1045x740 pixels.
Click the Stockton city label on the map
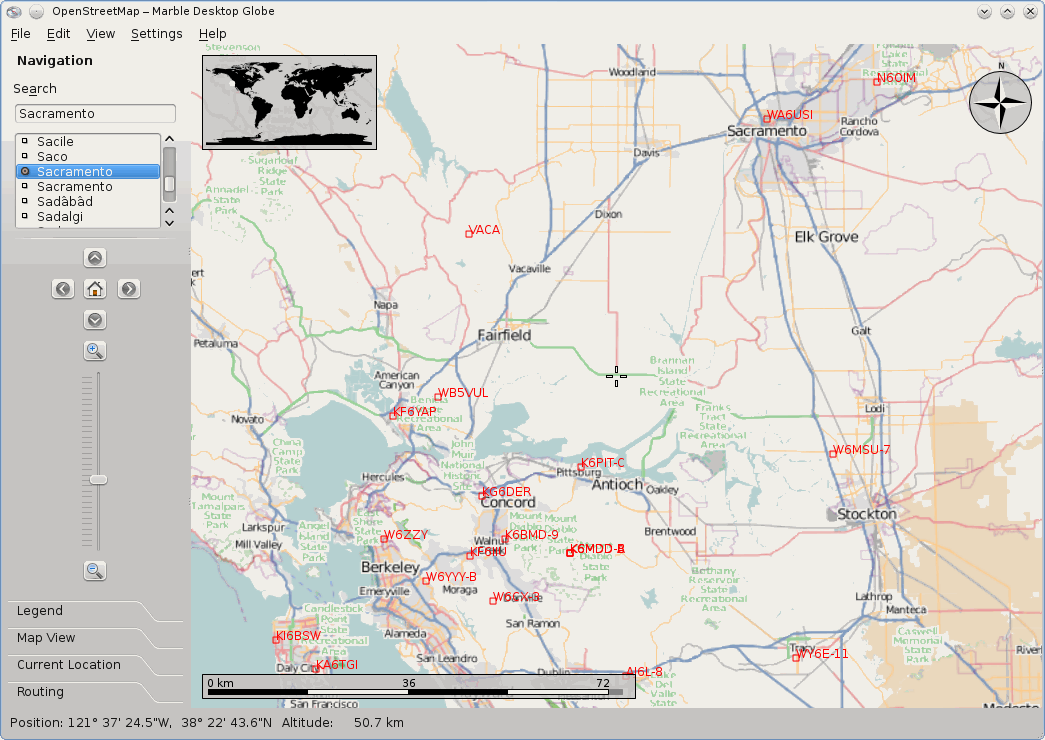click(866, 514)
